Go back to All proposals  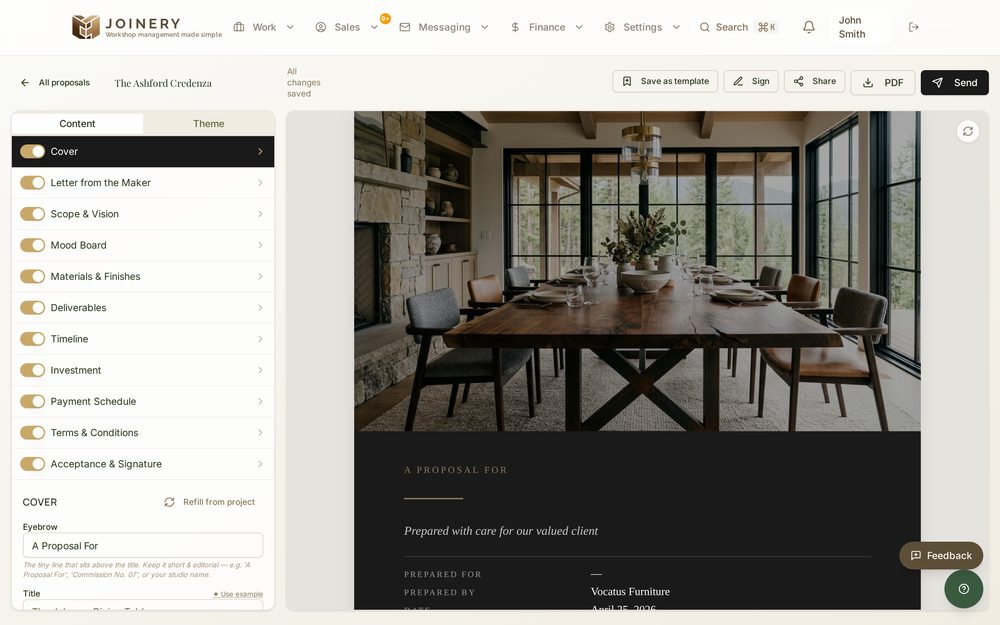55,82
